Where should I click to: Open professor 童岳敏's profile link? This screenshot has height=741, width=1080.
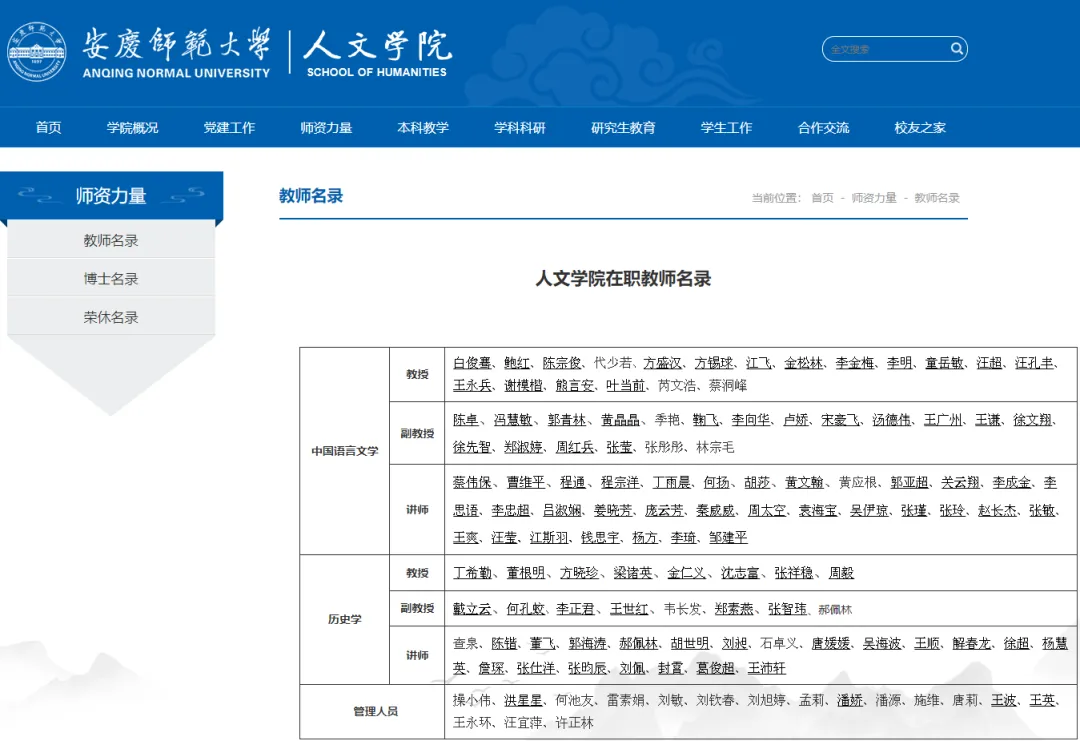(944, 363)
